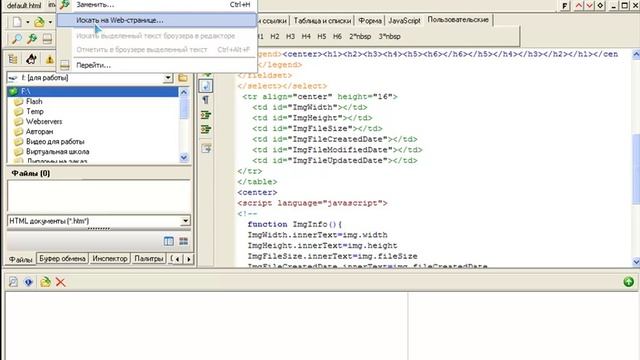Switch to the Пользовательские tab
Viewport: 640px width, 360px height.
coord(458,20)
